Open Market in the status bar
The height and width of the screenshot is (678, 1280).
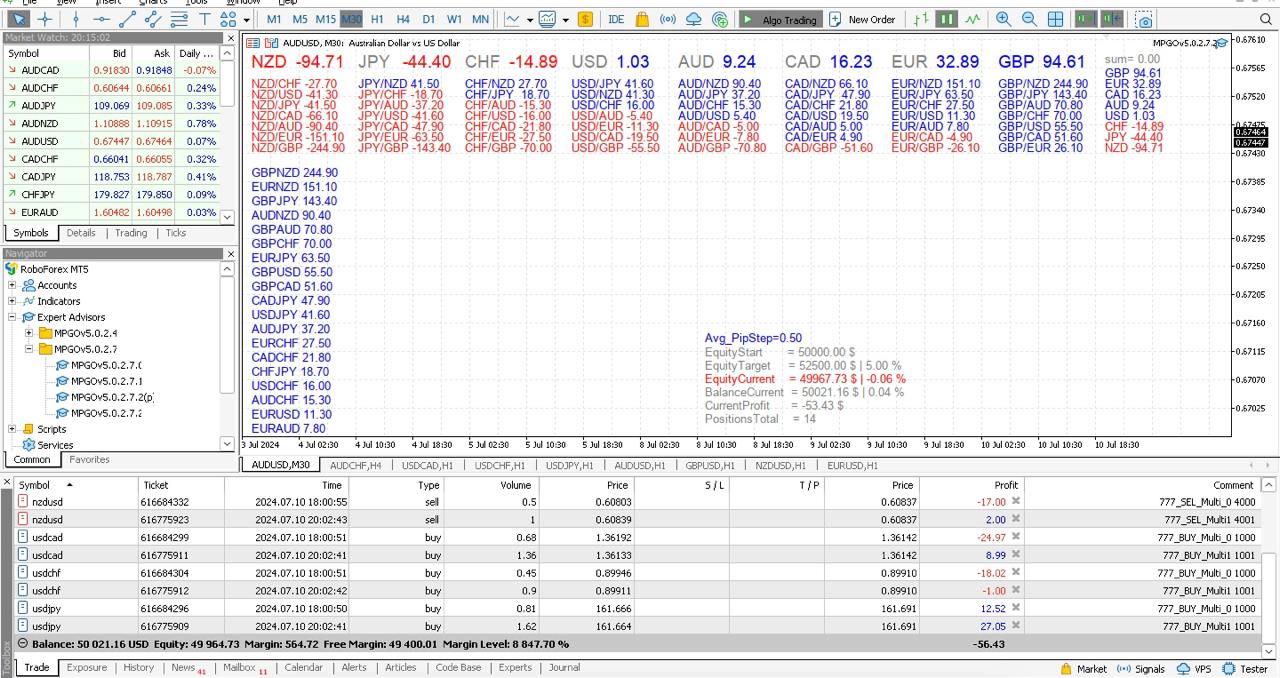[1084, 669]
